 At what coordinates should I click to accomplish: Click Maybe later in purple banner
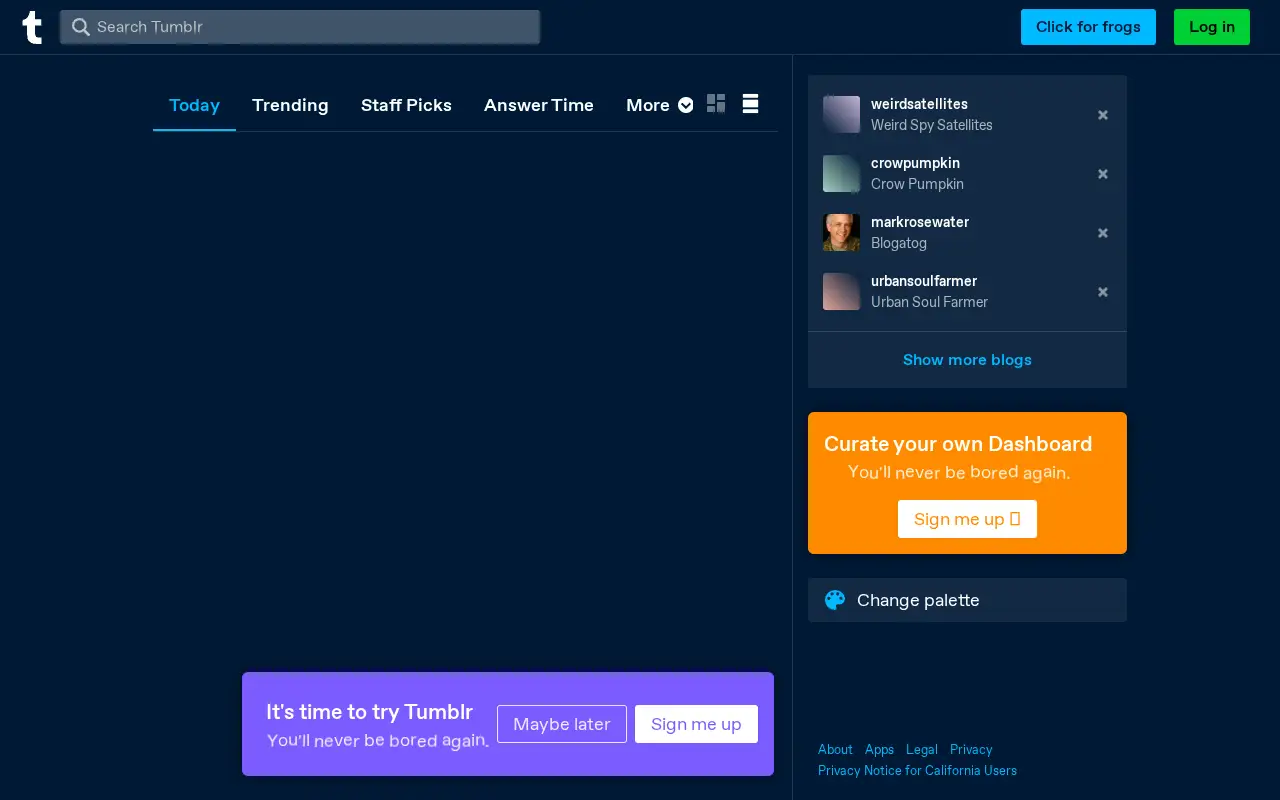[x=562, y=724]
